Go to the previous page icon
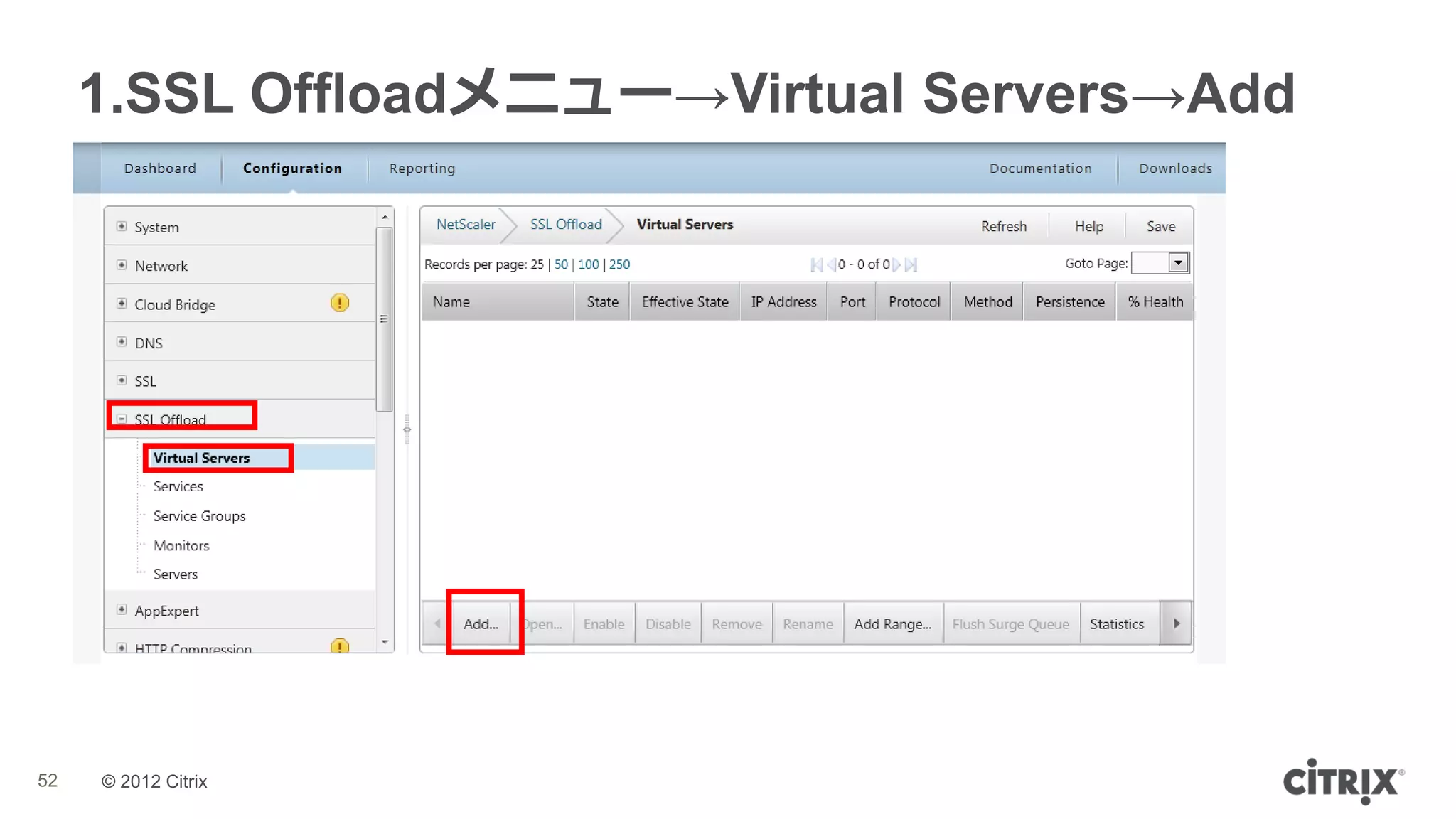 (831, 264)
